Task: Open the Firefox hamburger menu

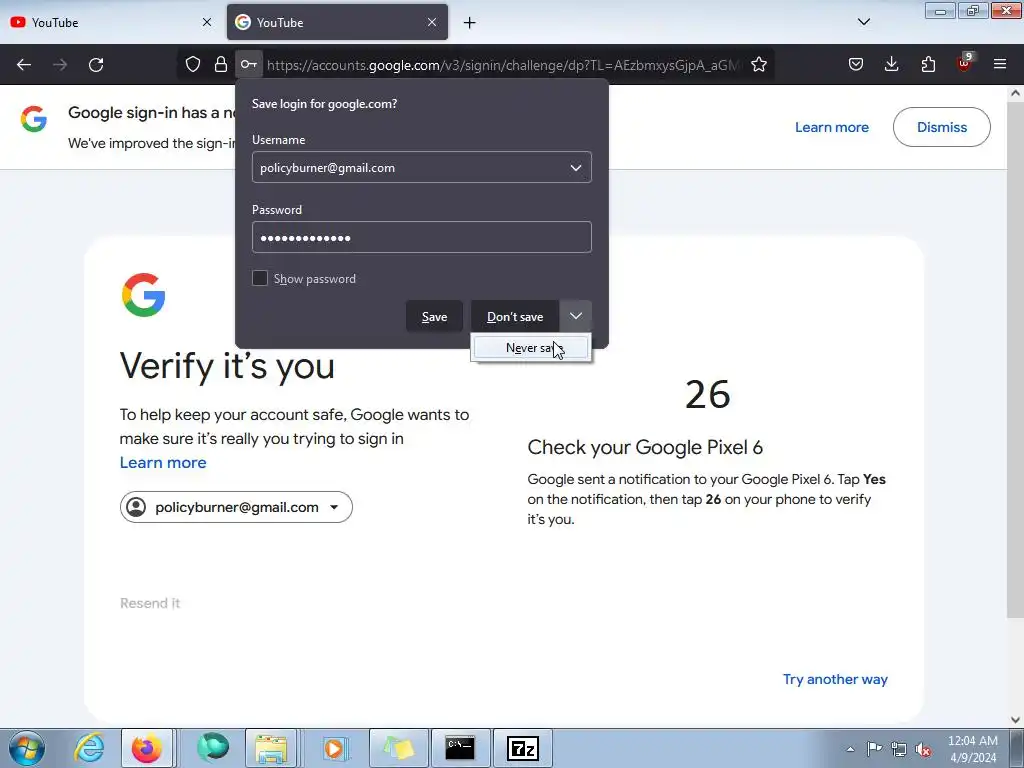Action: click(x=1000, y=64)
